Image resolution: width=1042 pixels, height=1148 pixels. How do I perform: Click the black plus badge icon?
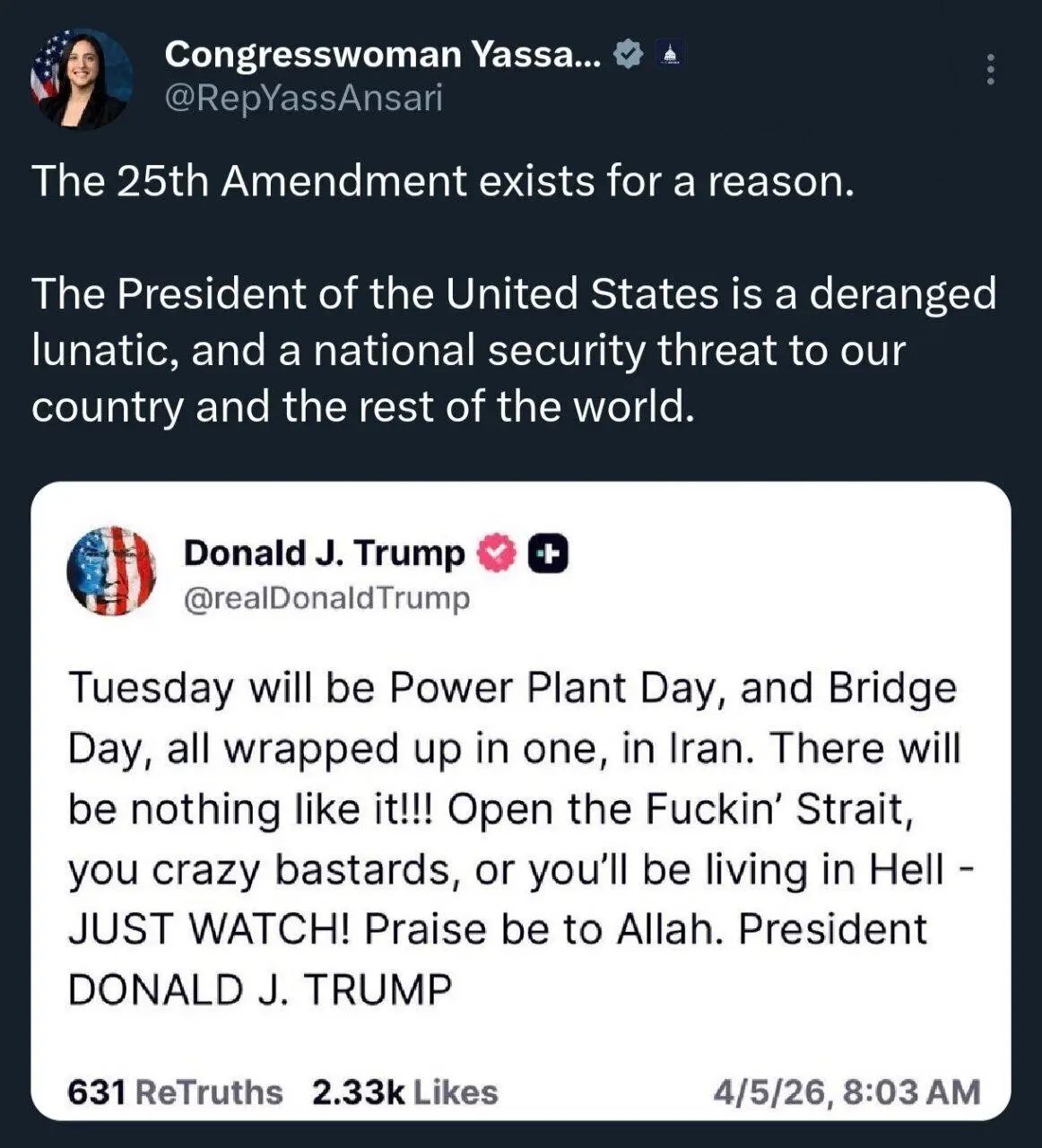pyautogui.click(x=548, y=553)
